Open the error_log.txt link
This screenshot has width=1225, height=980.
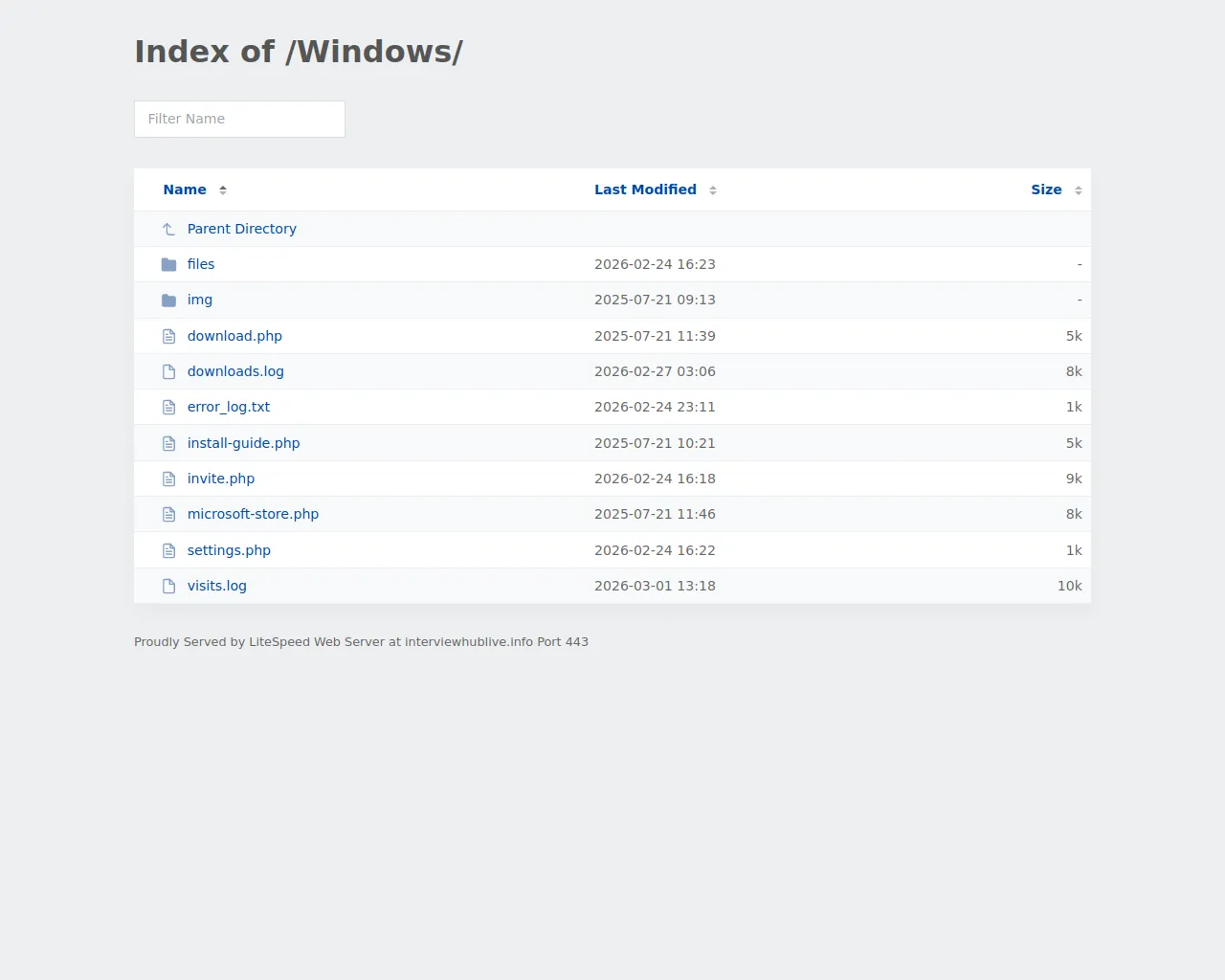coord(229,407)
